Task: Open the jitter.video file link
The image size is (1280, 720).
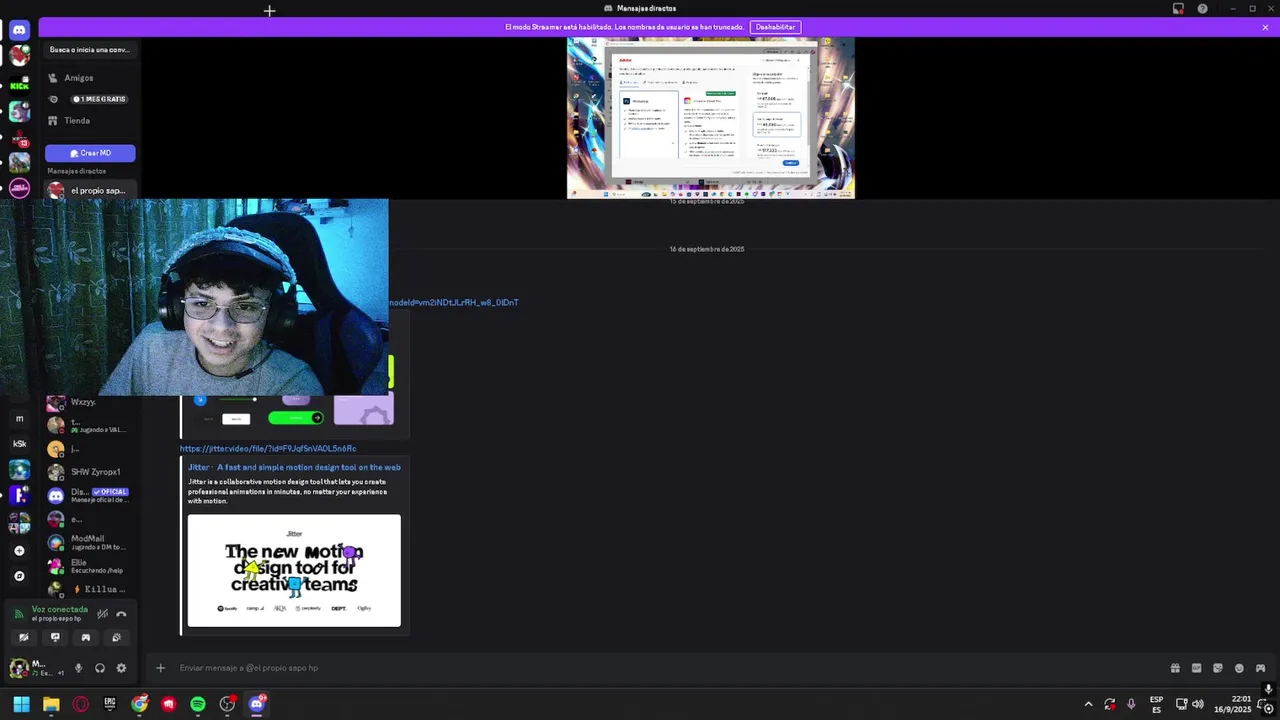Action: click(268, 449)
